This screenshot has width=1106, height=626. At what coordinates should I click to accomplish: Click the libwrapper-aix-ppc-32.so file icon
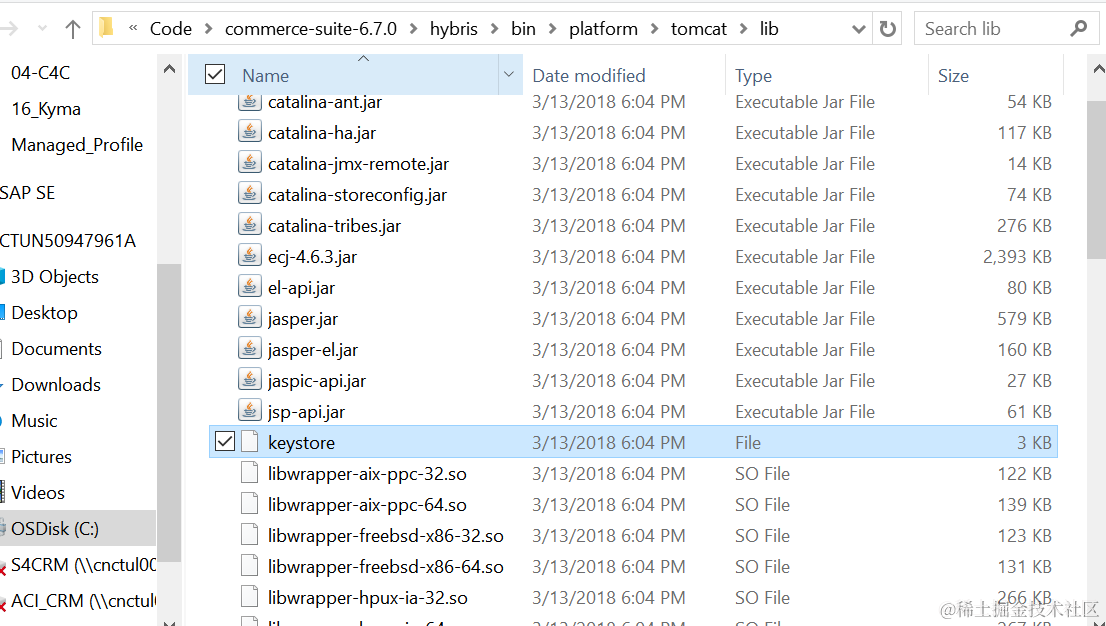tap(250, 473)
